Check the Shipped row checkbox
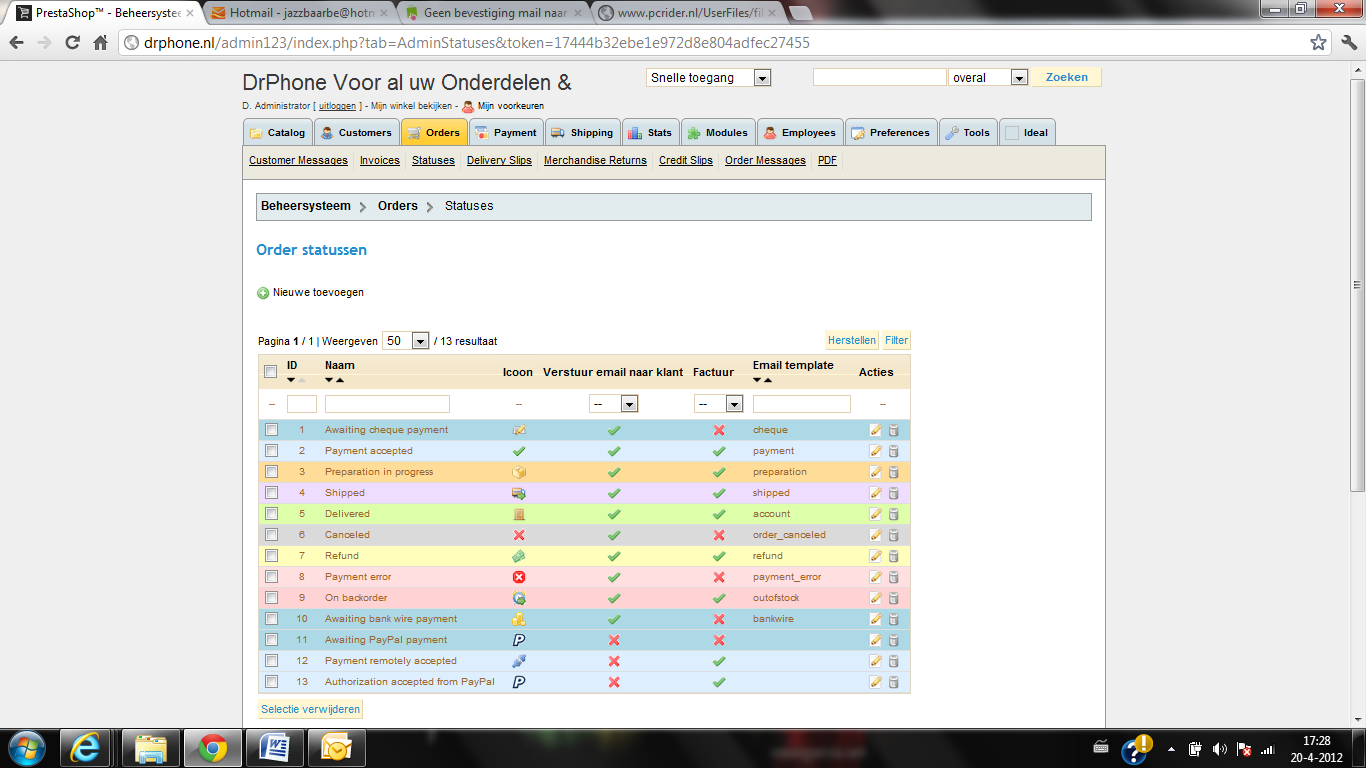This screenshot has height=768, width=1366. [x=271, y=493]
